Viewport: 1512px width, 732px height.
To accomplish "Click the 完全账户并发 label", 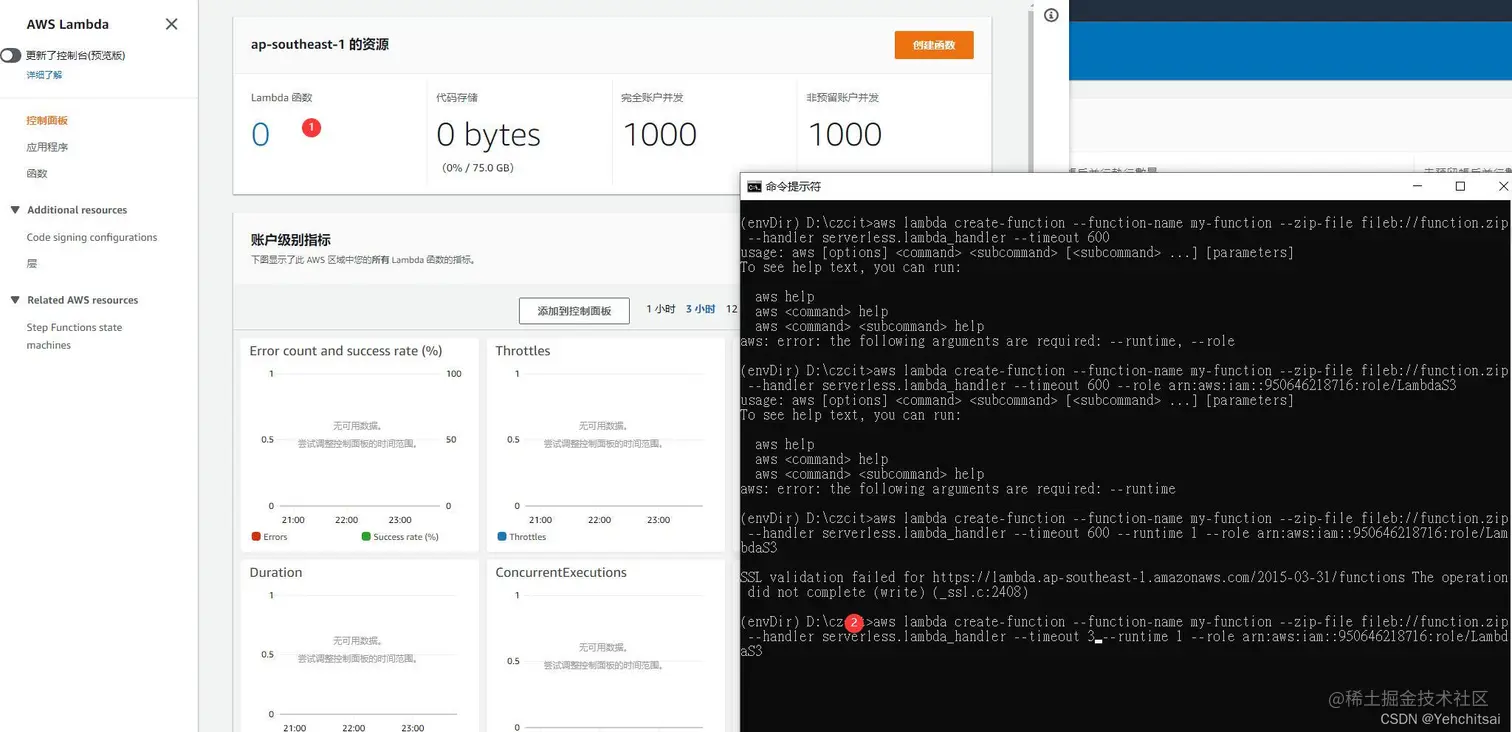I will [x=652, y=98].
